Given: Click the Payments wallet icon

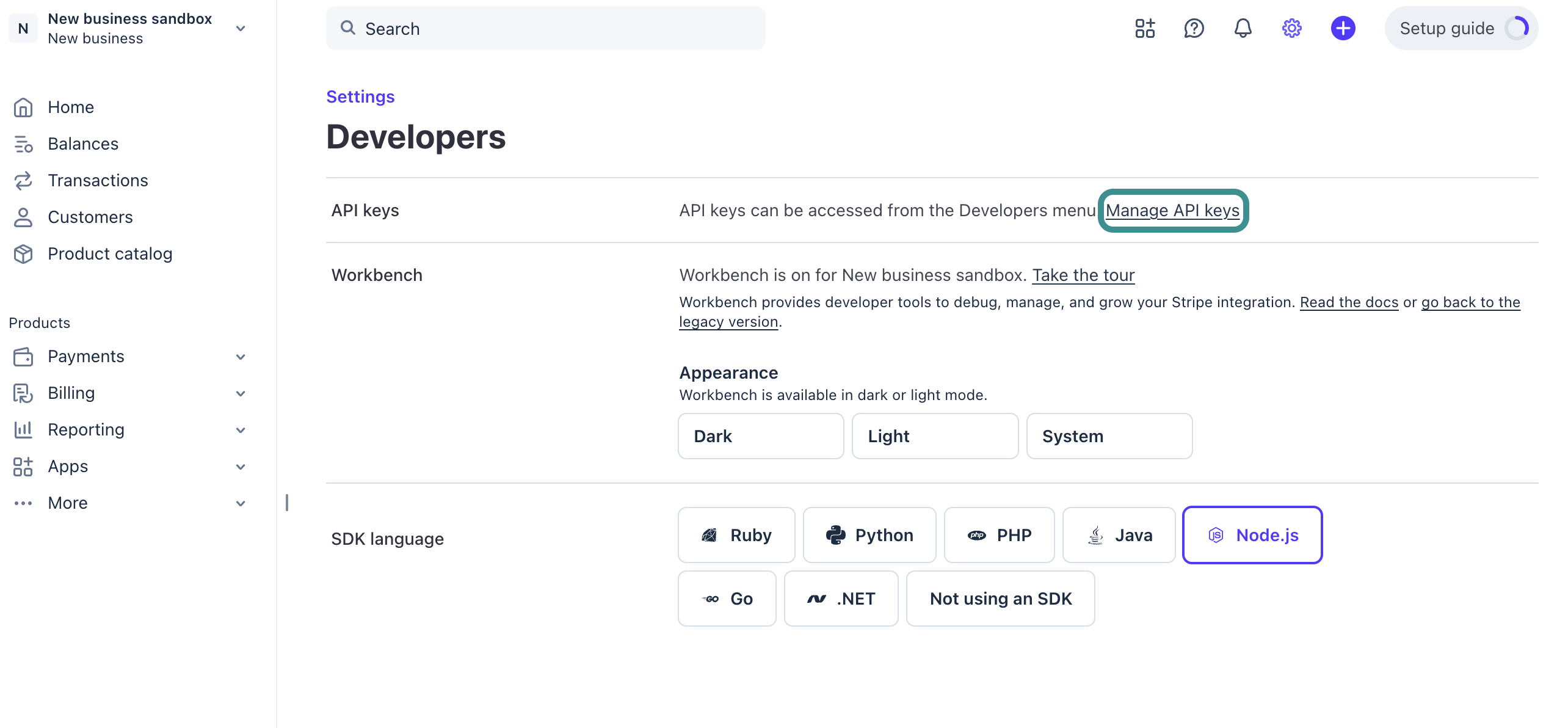Looking at the screenshot, I should pos(23,357).
